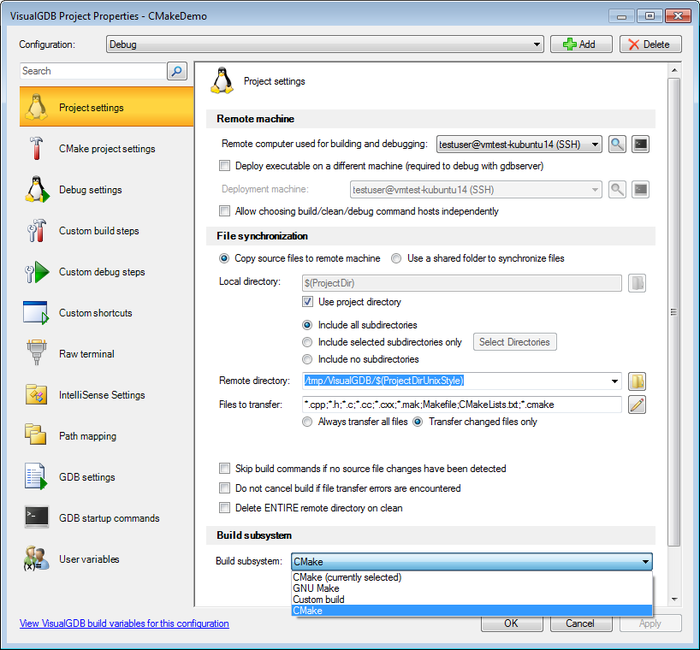Screen dimensions: 700x650
Task: Check Do not cancel build on transfer errors
Action: [225, 488]
